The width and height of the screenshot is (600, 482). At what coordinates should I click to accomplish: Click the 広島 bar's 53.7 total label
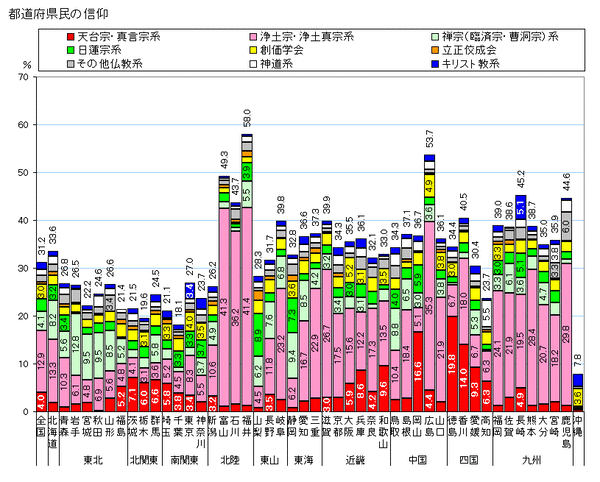point(429,138)
